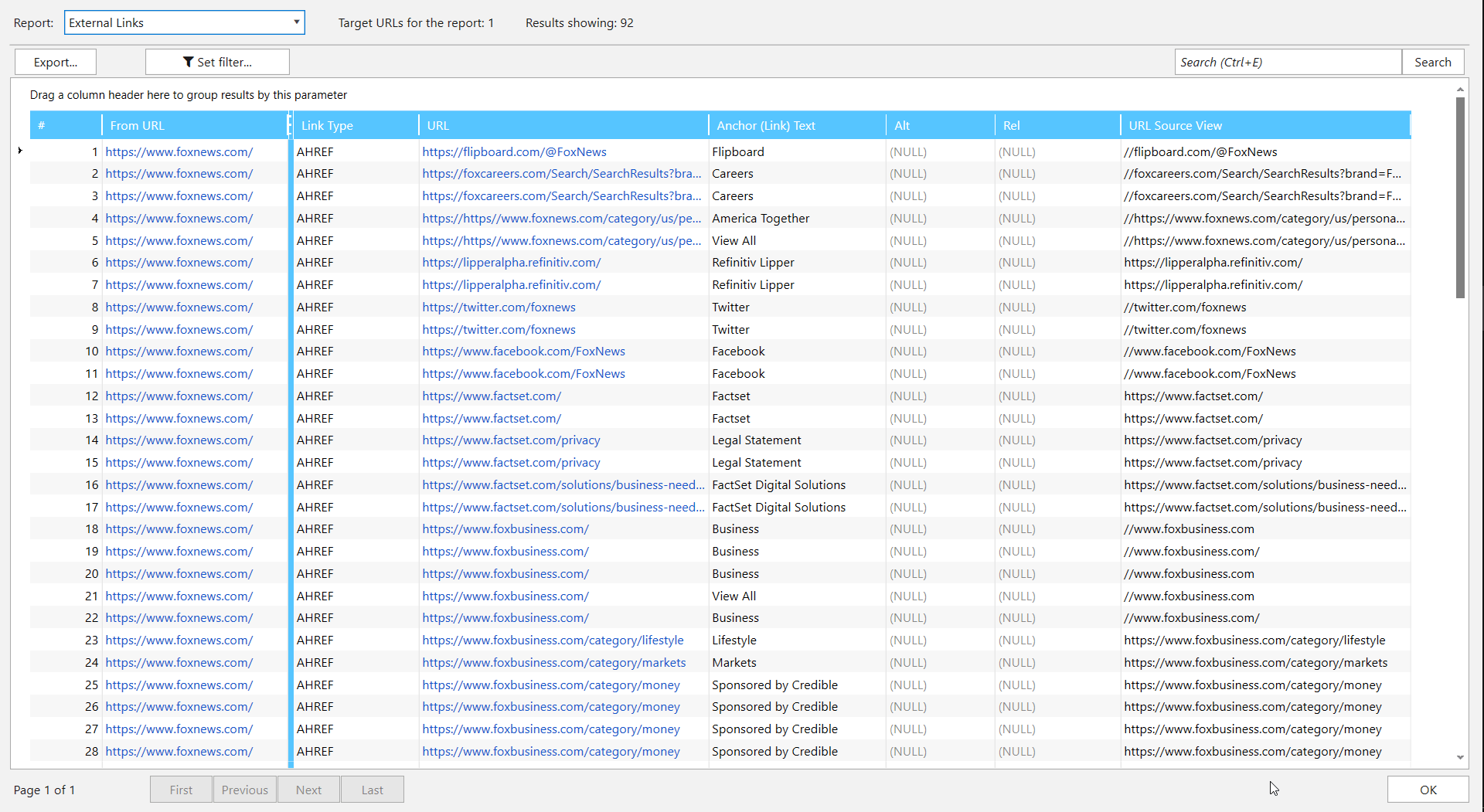Open facebook.com/FoxNews link in row 10
Image resolution: width=1484 pixels, height=812 pixels.
523,352
